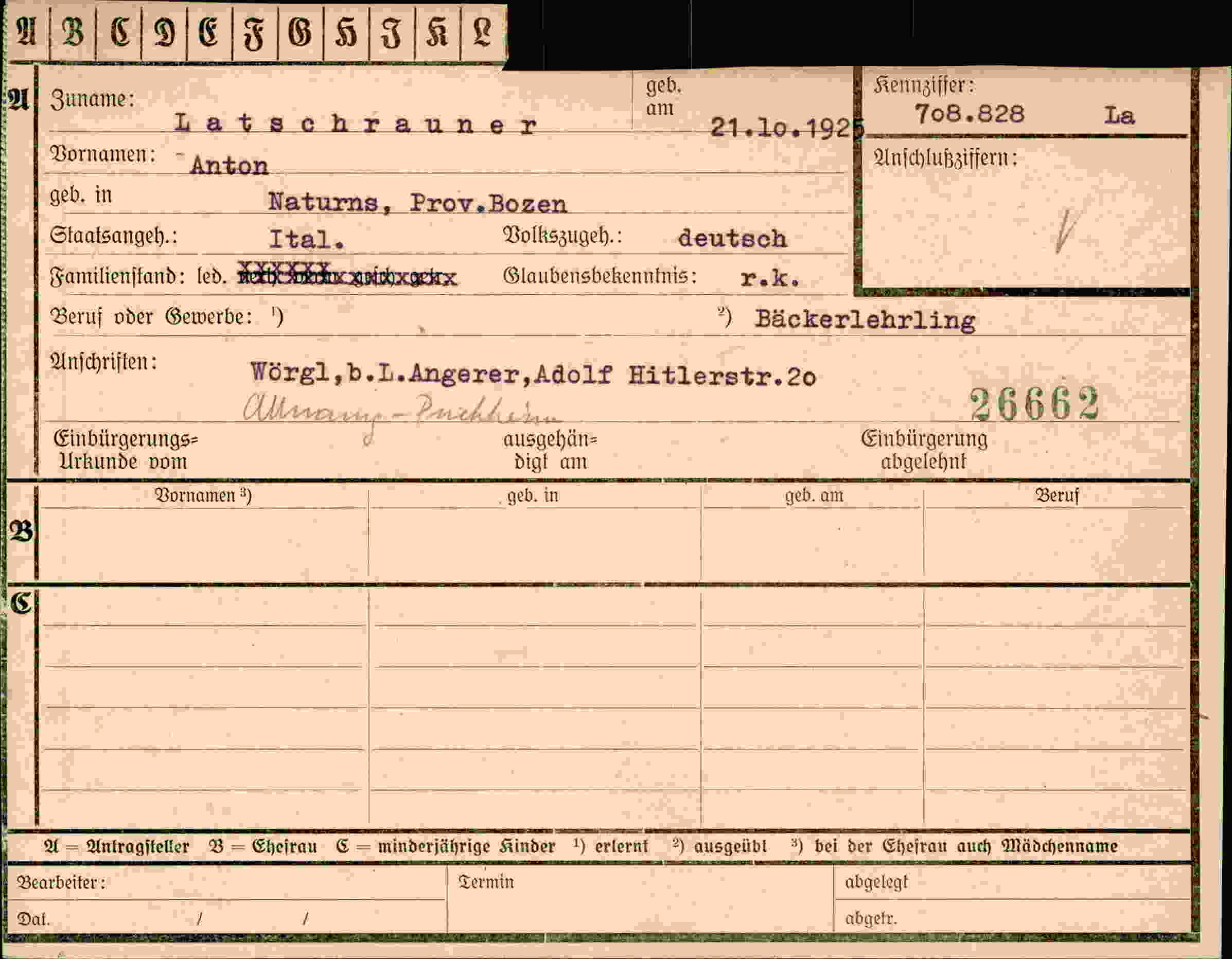Click the handwritten check mark in Anschlußziffern box

click(x=1066, y=230)
